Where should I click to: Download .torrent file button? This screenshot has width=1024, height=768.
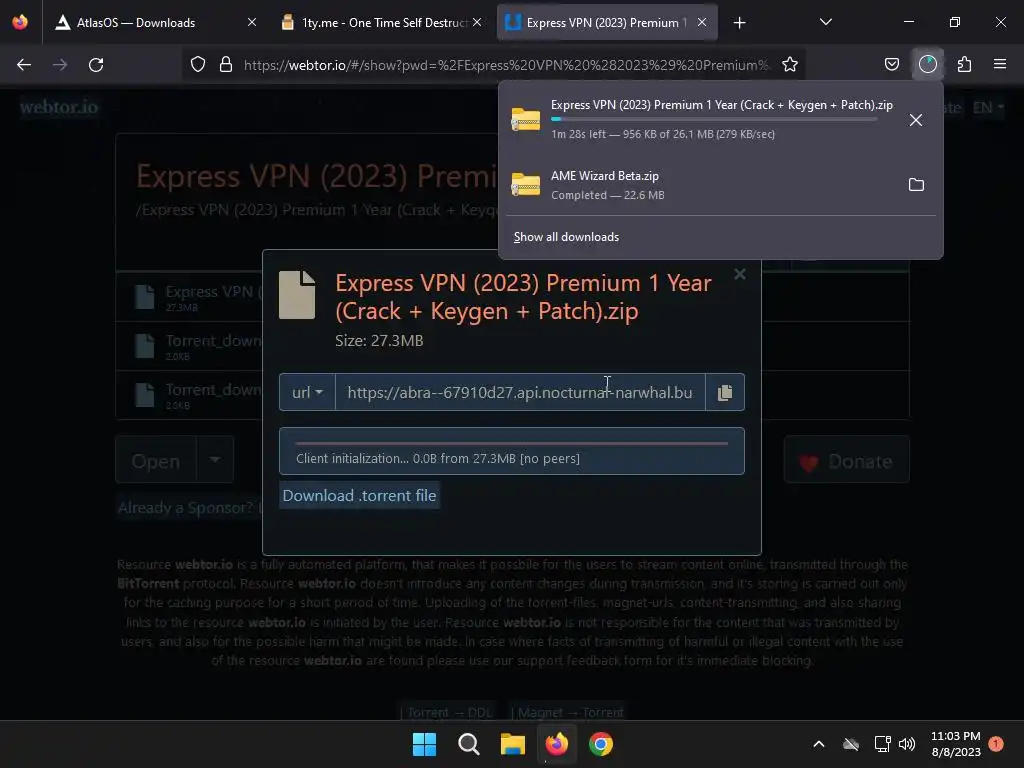tap(359, 496)
